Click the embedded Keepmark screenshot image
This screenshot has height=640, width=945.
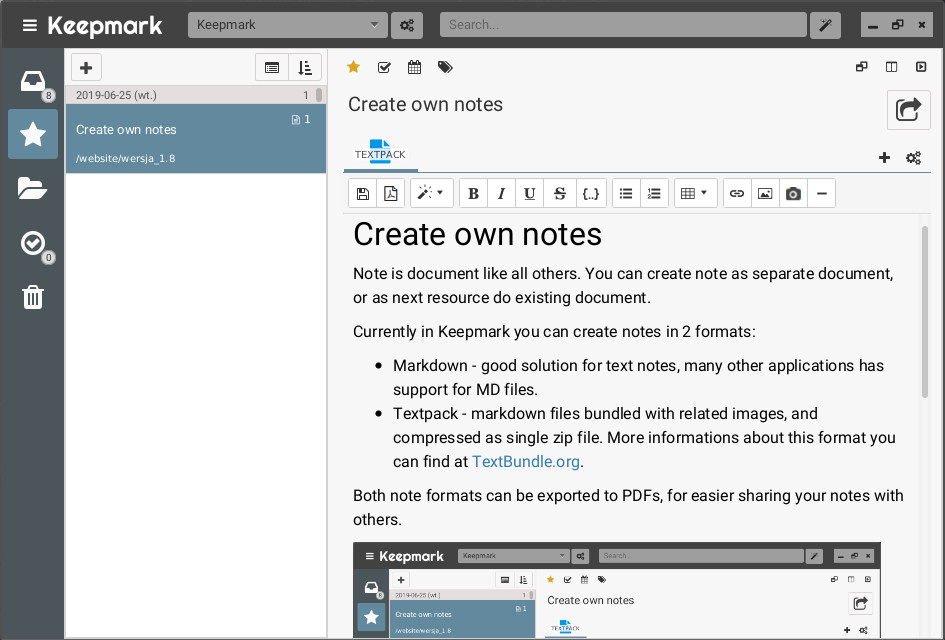[617, 590]
